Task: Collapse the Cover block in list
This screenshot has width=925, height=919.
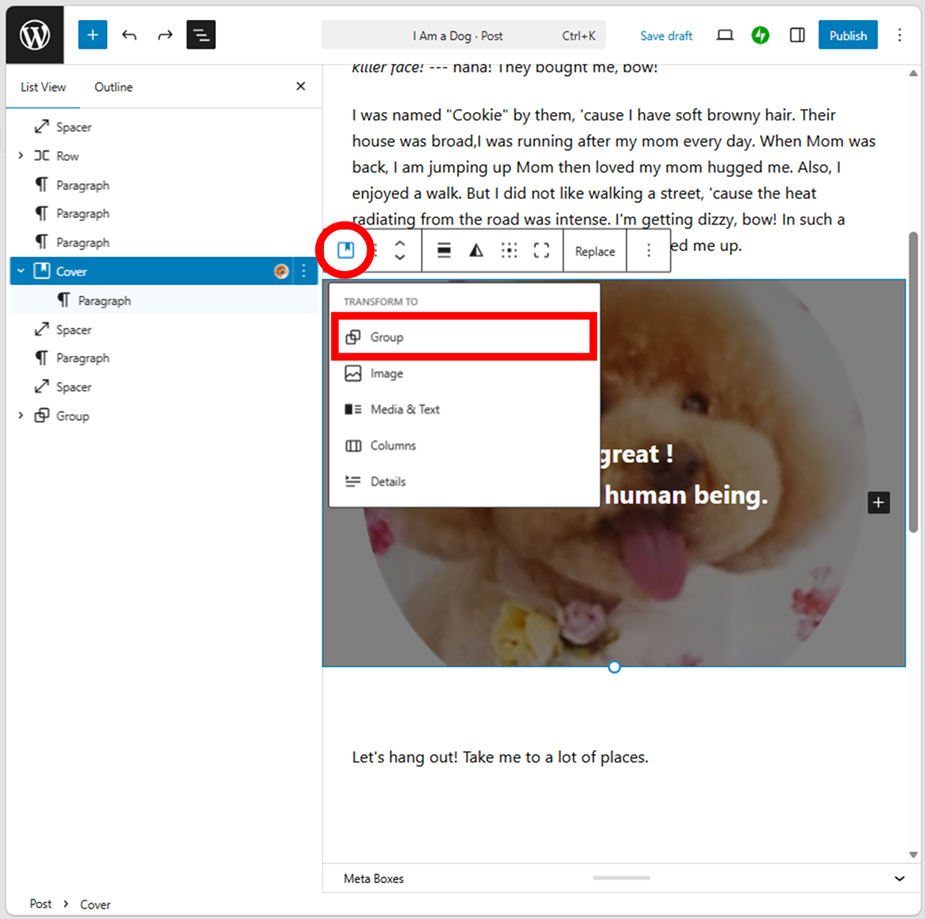Action: 21,271
